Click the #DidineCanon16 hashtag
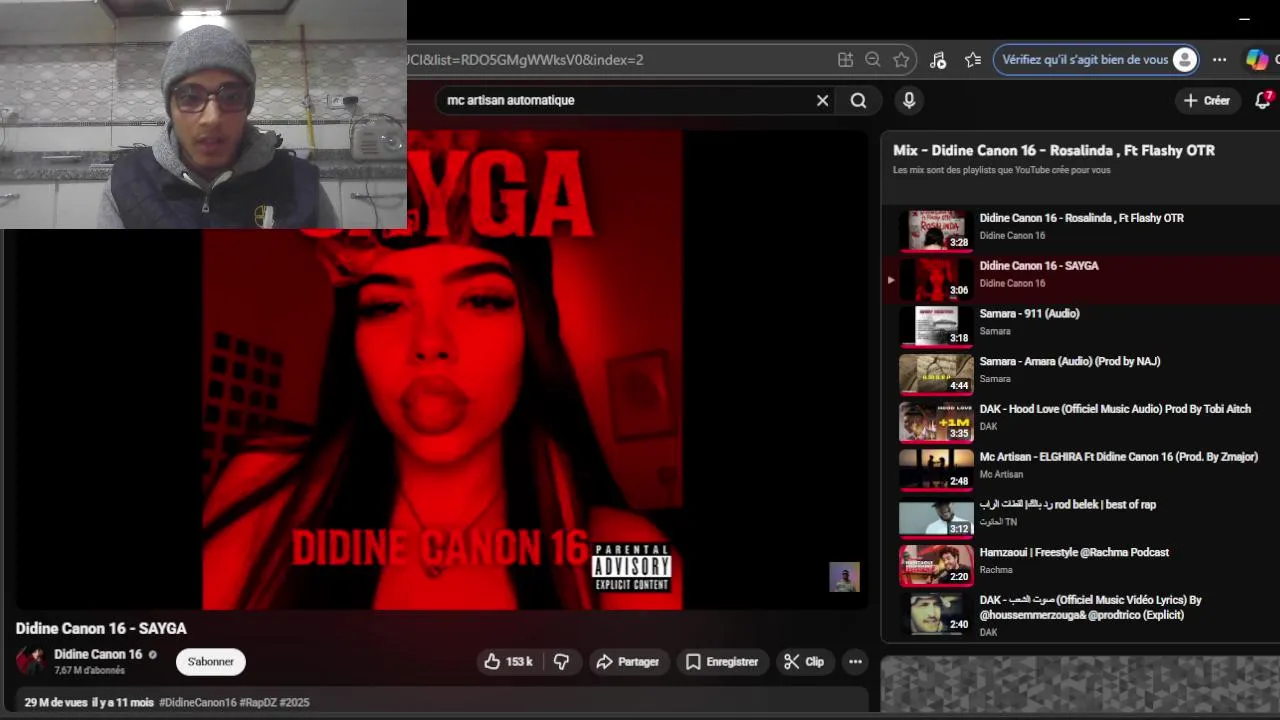This screenshot has height=720, width=1280. (198, 703)
